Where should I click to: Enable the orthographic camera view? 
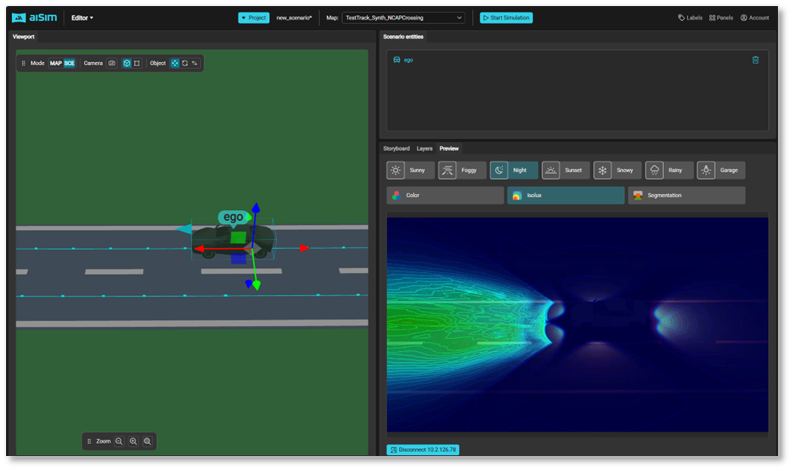point(137,63)
